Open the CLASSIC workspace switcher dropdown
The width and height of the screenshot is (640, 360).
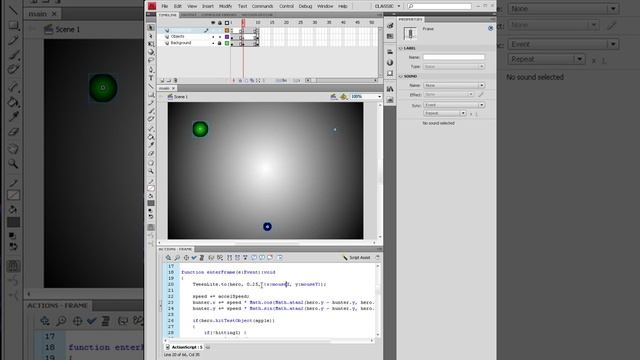tap(387, 6)
